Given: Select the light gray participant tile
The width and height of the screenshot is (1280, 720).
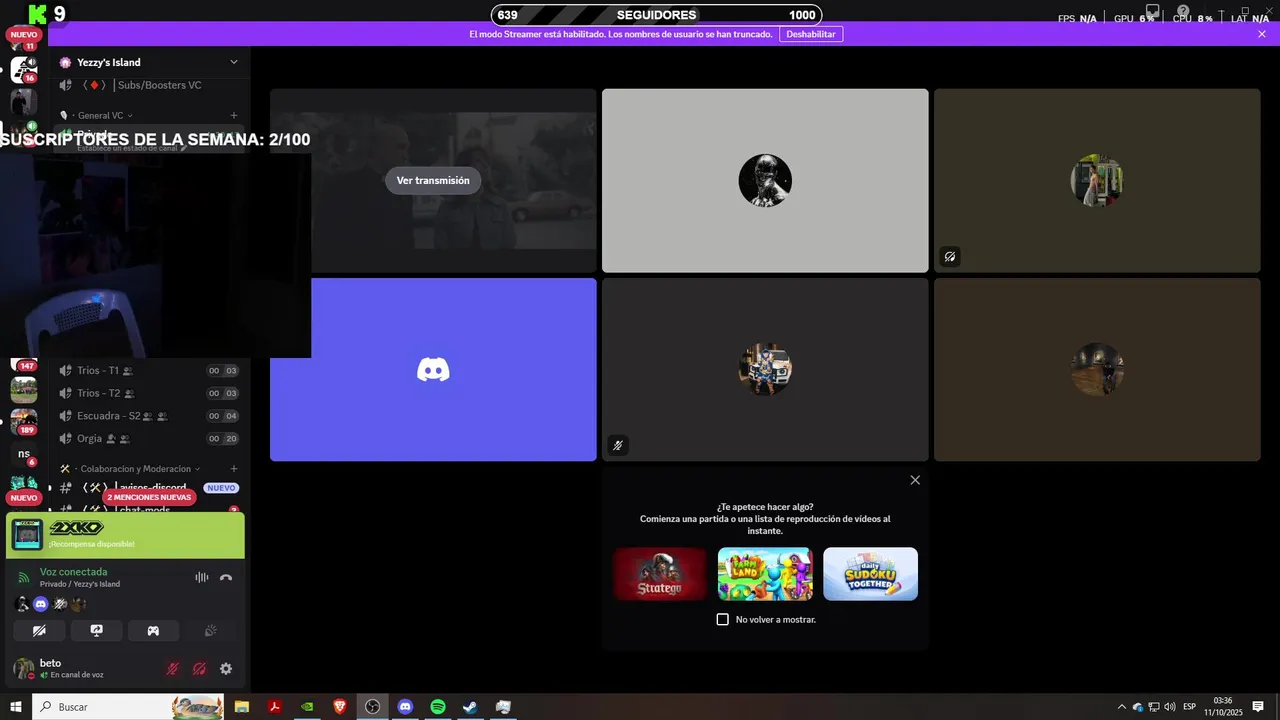Looking at the screenshot, I should click(765, 181).
